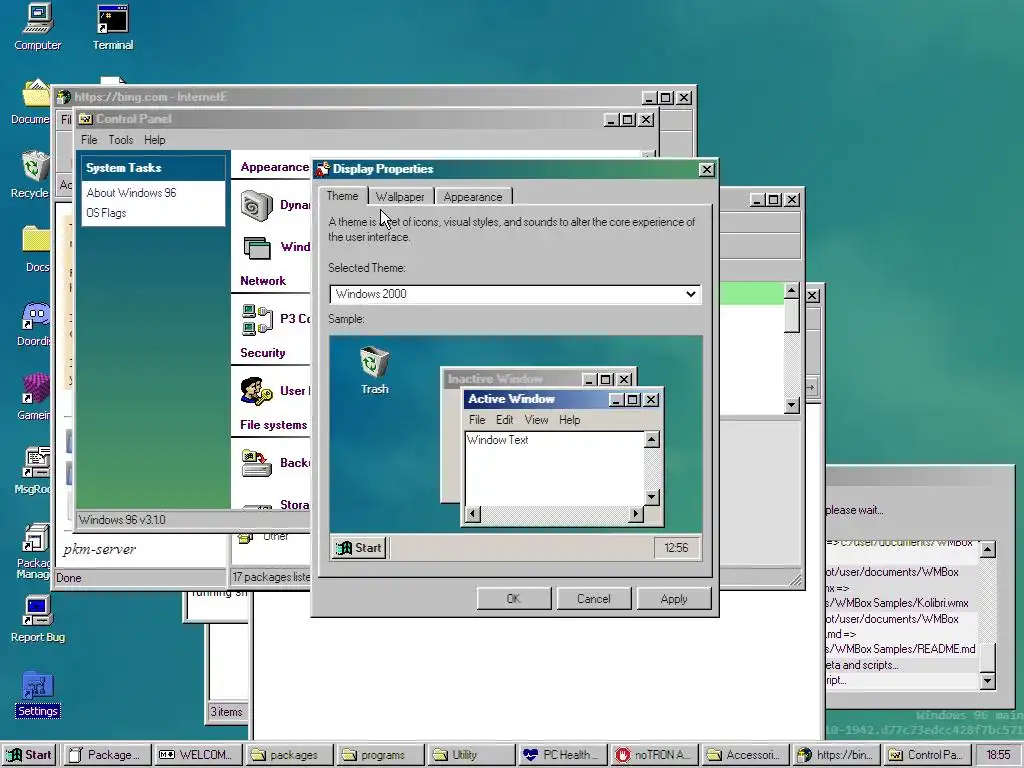
Task: Switch to the Package taskbar item
Action: [106, 755]
